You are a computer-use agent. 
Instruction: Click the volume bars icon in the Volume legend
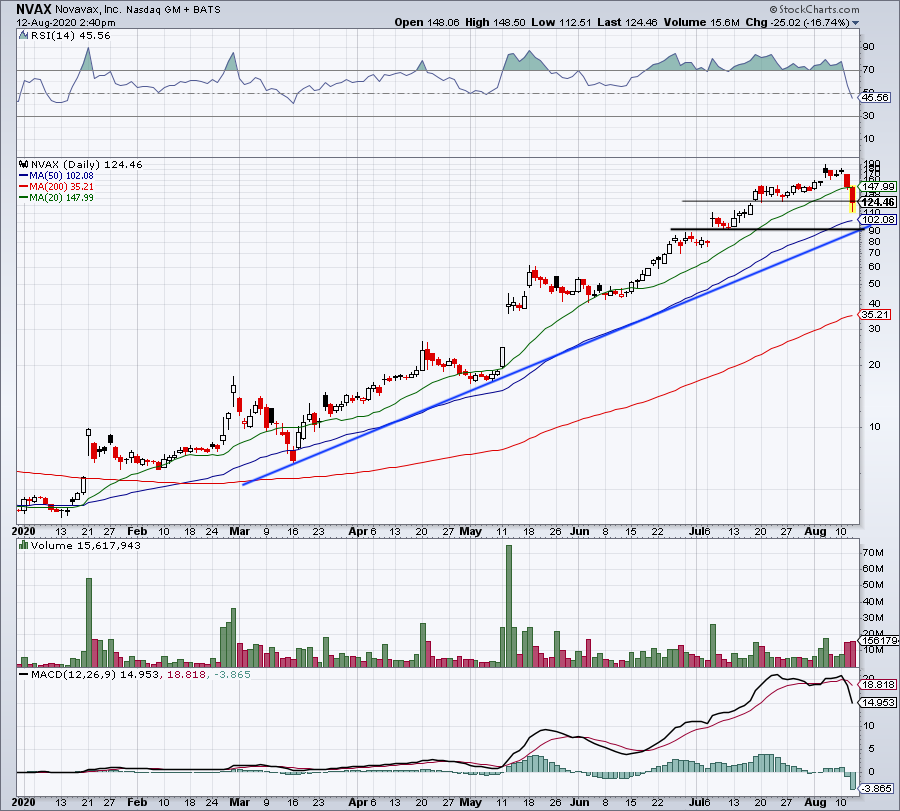click(24, 545)
